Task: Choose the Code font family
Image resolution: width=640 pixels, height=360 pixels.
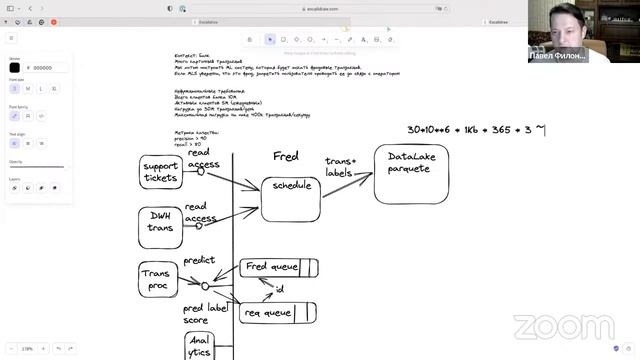Action: tap(41, 116)
